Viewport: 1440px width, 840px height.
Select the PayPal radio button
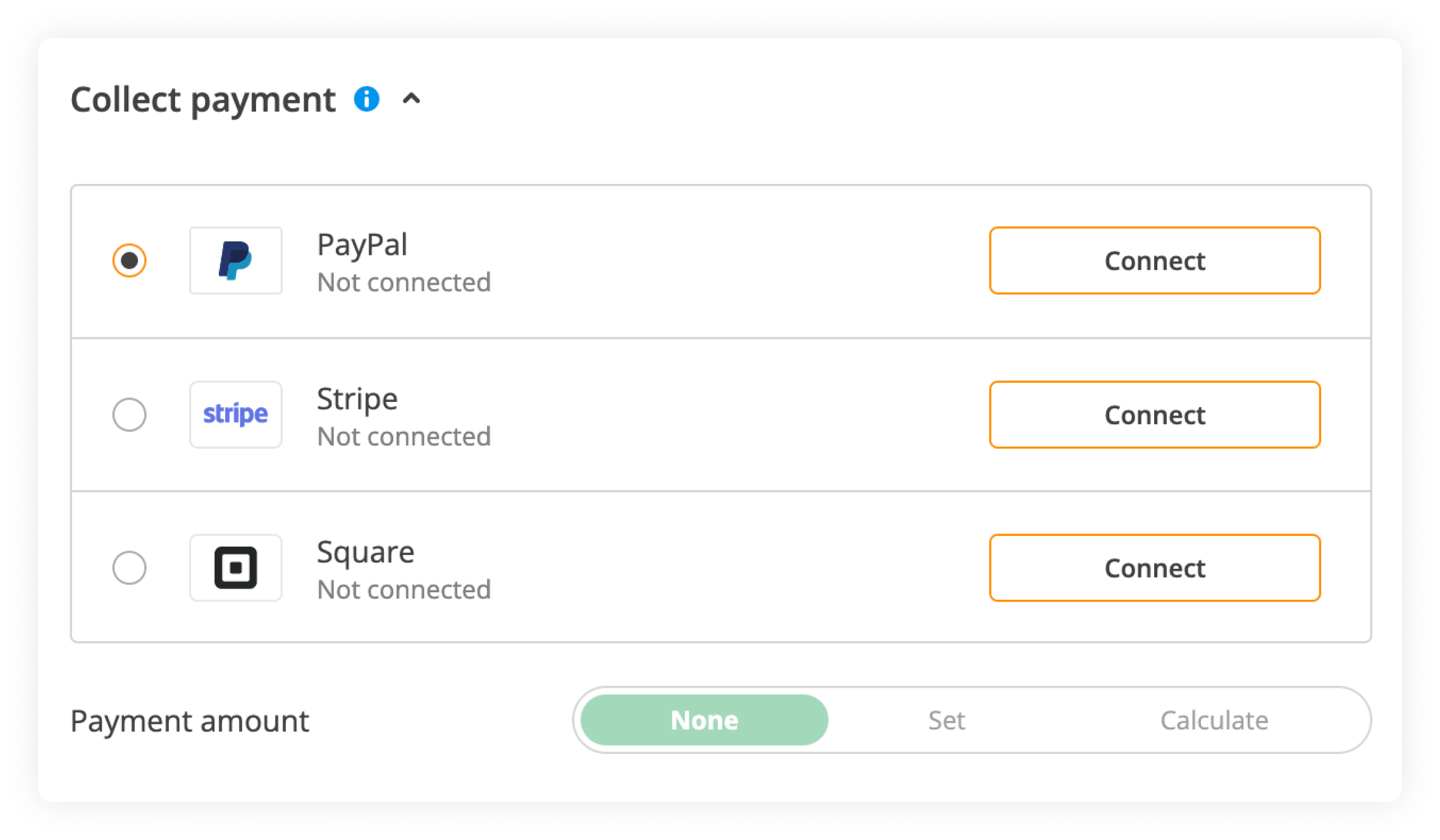(x=130, y=260)
